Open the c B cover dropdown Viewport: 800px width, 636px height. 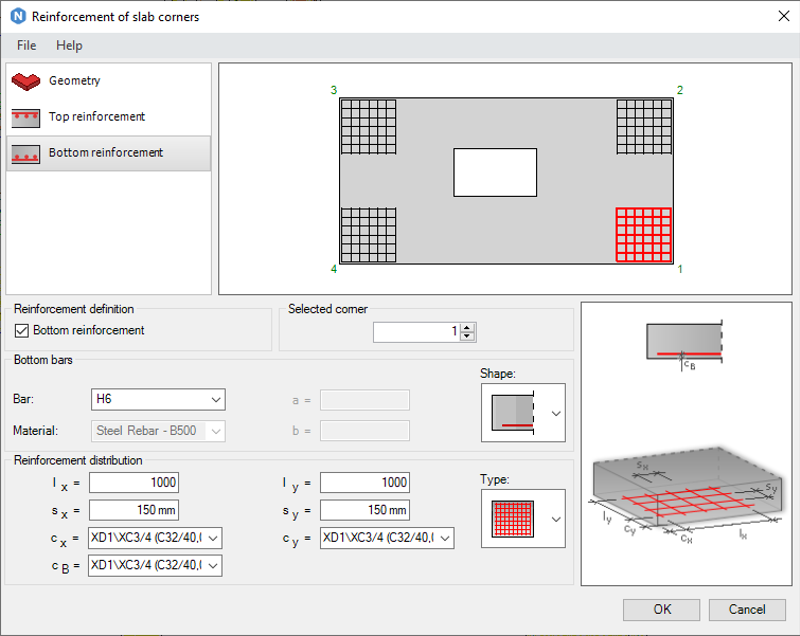[x=155, y=566]
